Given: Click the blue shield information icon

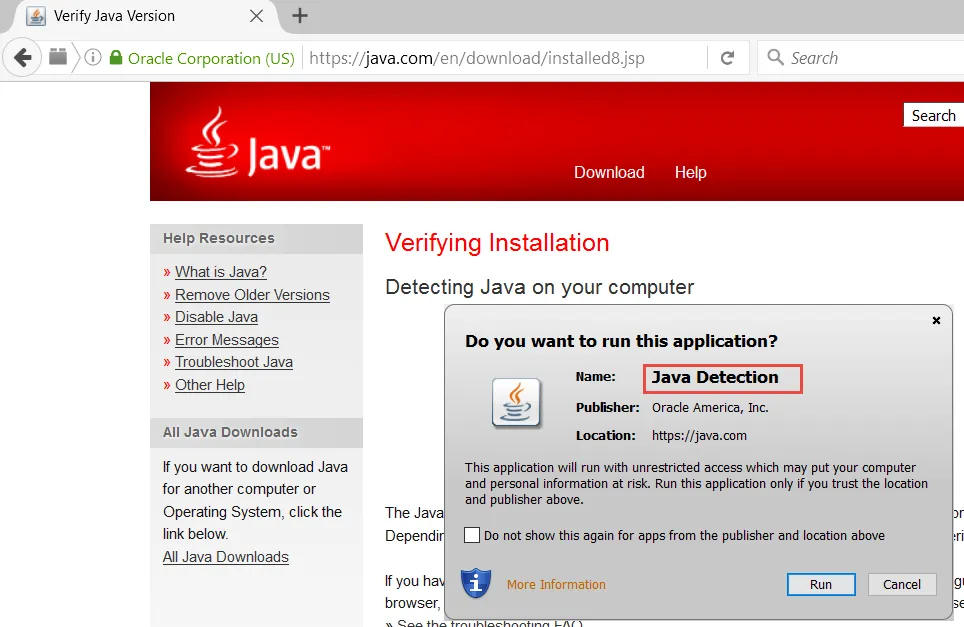Looking at the screenshot, I should point(476,583).
